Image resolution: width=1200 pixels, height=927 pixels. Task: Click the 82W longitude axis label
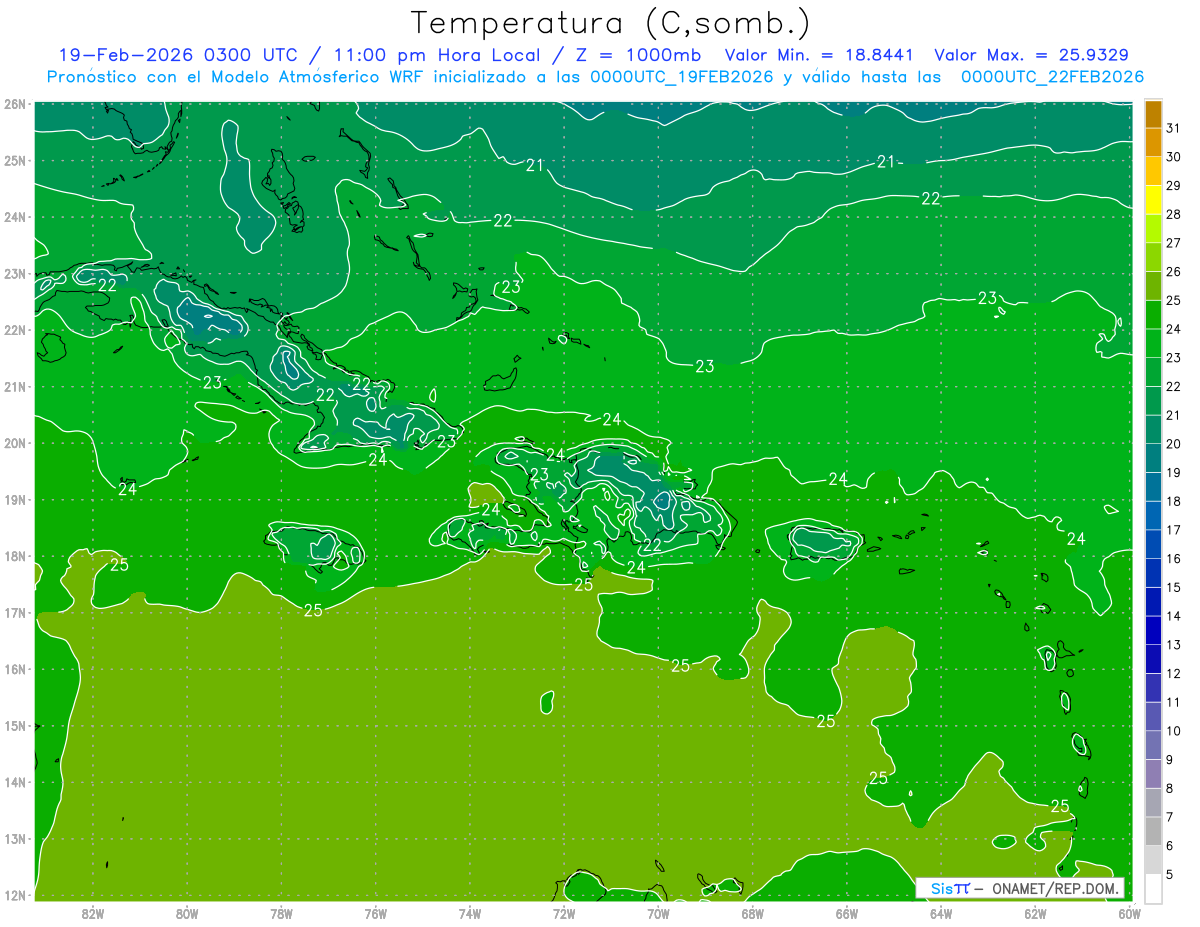pyautogui.click(x=93, y=913)
